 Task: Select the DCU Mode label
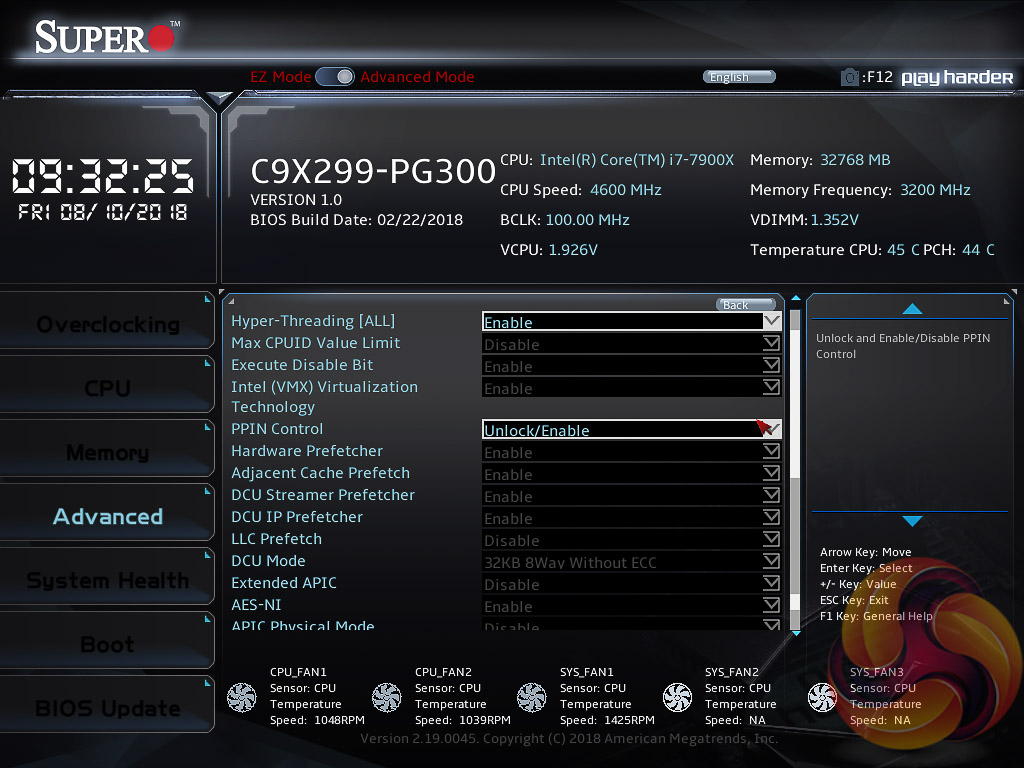tap(268, 560)
